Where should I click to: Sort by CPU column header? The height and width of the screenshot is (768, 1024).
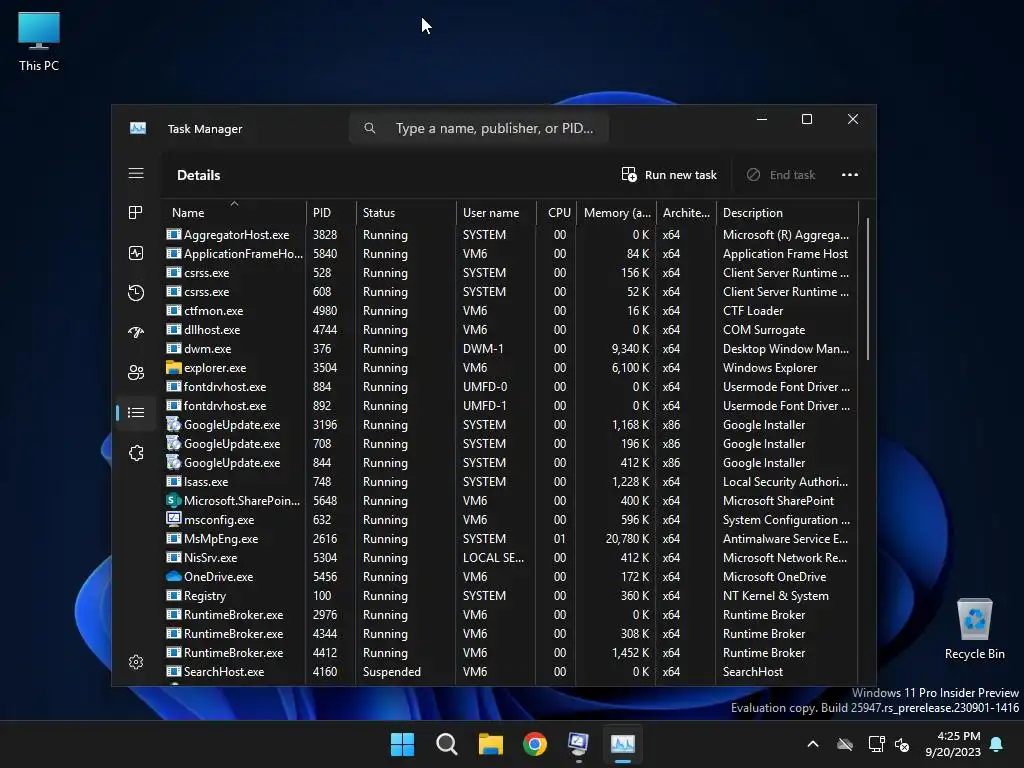coord(556,212)
